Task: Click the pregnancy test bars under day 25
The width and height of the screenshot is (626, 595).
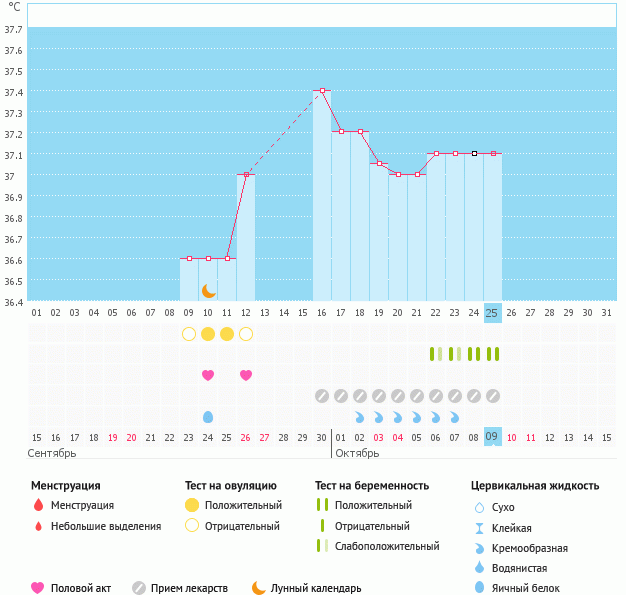Action: click(x=493, y=354)
